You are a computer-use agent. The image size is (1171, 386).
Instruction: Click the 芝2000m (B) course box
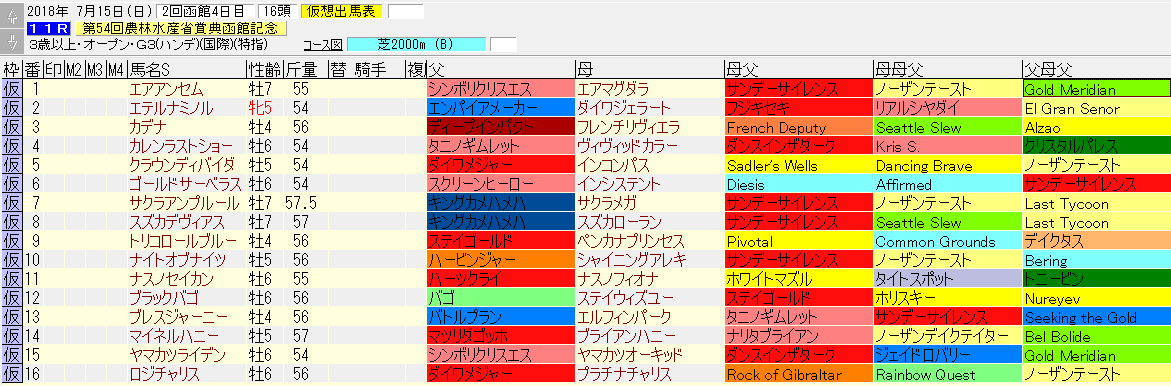[416, 45]
